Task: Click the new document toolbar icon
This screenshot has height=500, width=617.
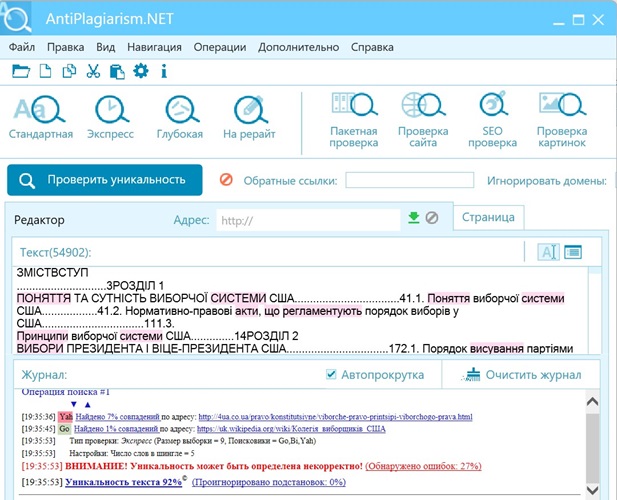Action: click(45, 71)
